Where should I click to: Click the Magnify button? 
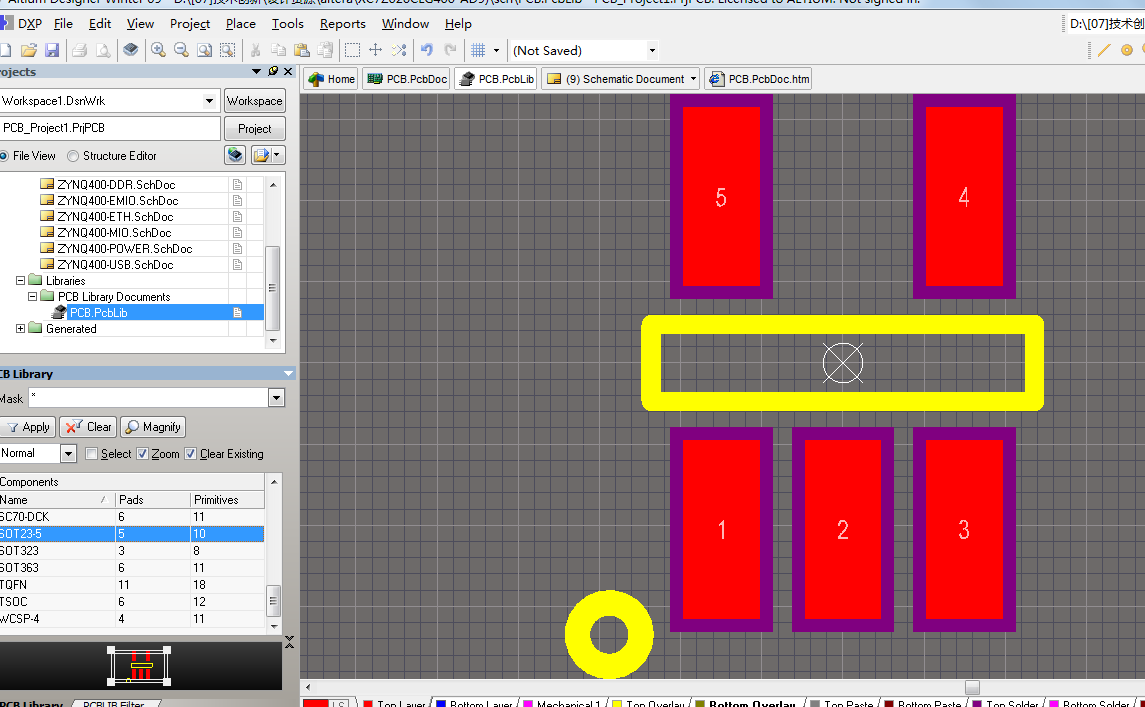pyautogui.click(x=153, y=427)
